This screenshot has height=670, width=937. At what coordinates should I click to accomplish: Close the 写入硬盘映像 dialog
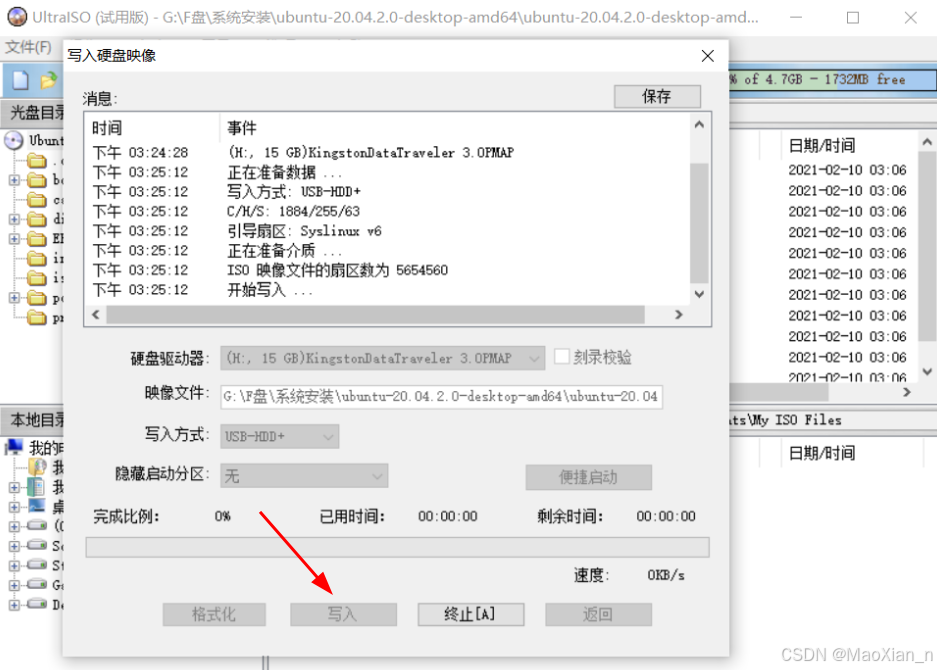pyautogui.click(x=708, y=56)
